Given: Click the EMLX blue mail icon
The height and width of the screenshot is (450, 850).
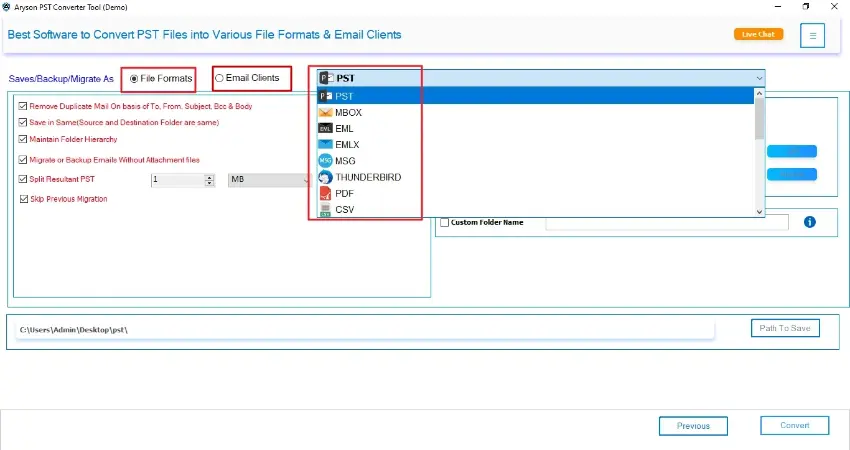Looking at the screenshot, I should coord(325,144).
